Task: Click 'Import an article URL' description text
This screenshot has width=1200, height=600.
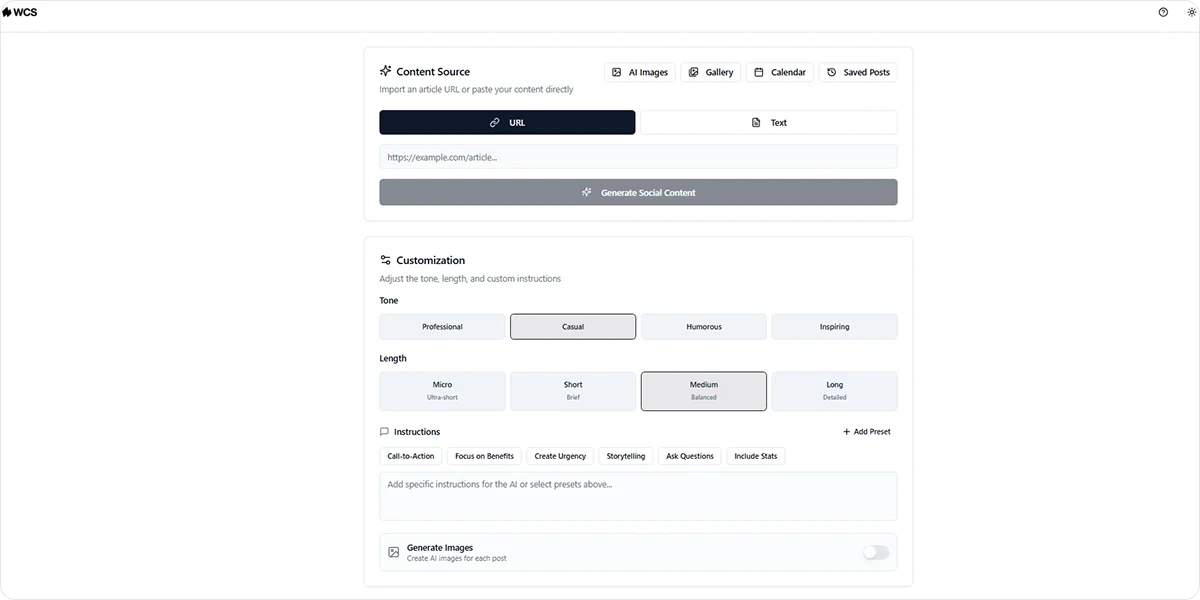Action: 476,89
